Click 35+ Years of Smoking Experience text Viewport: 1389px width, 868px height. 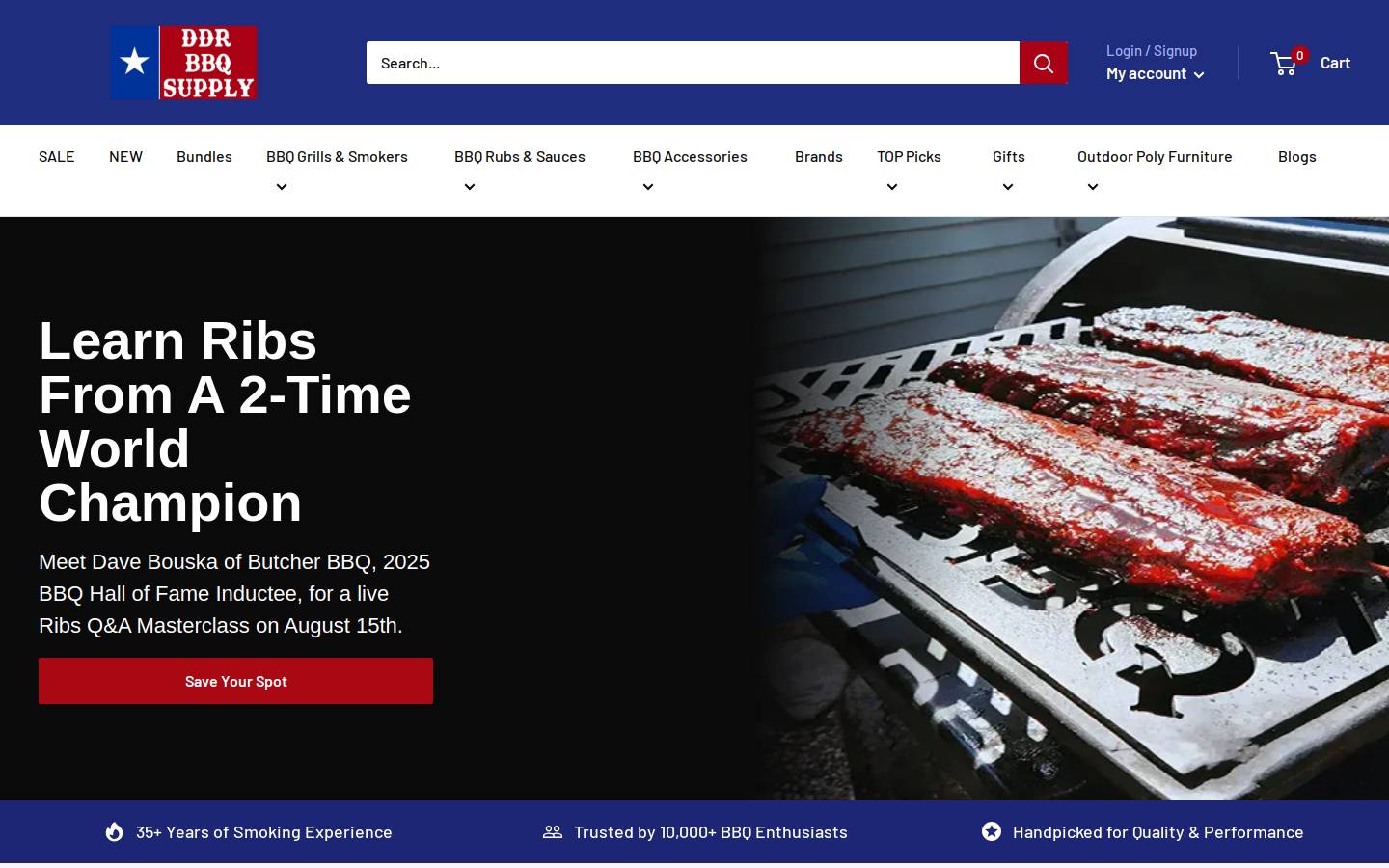pyautogui.click(x=264, y=831)
